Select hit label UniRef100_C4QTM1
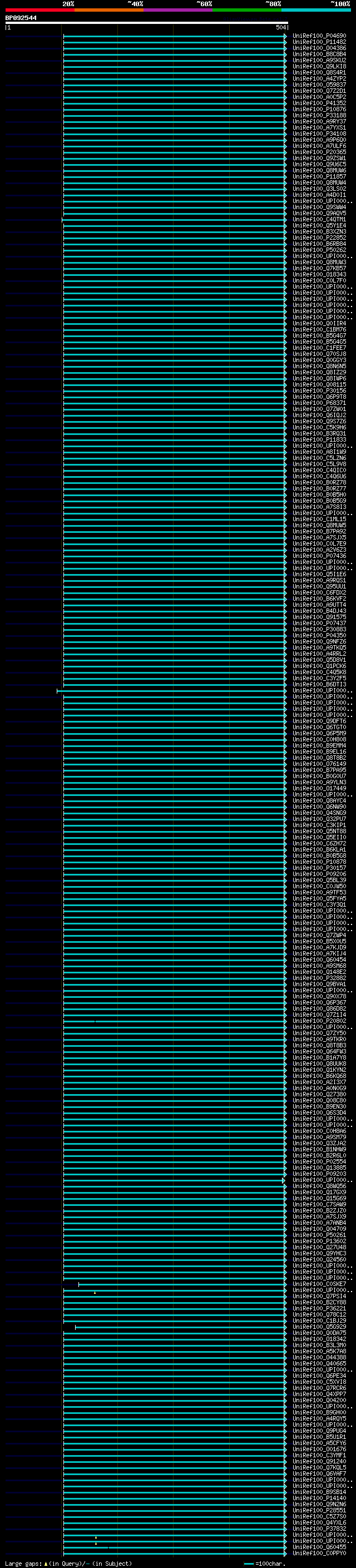356x1568 pixels. [x=319, y=219]
